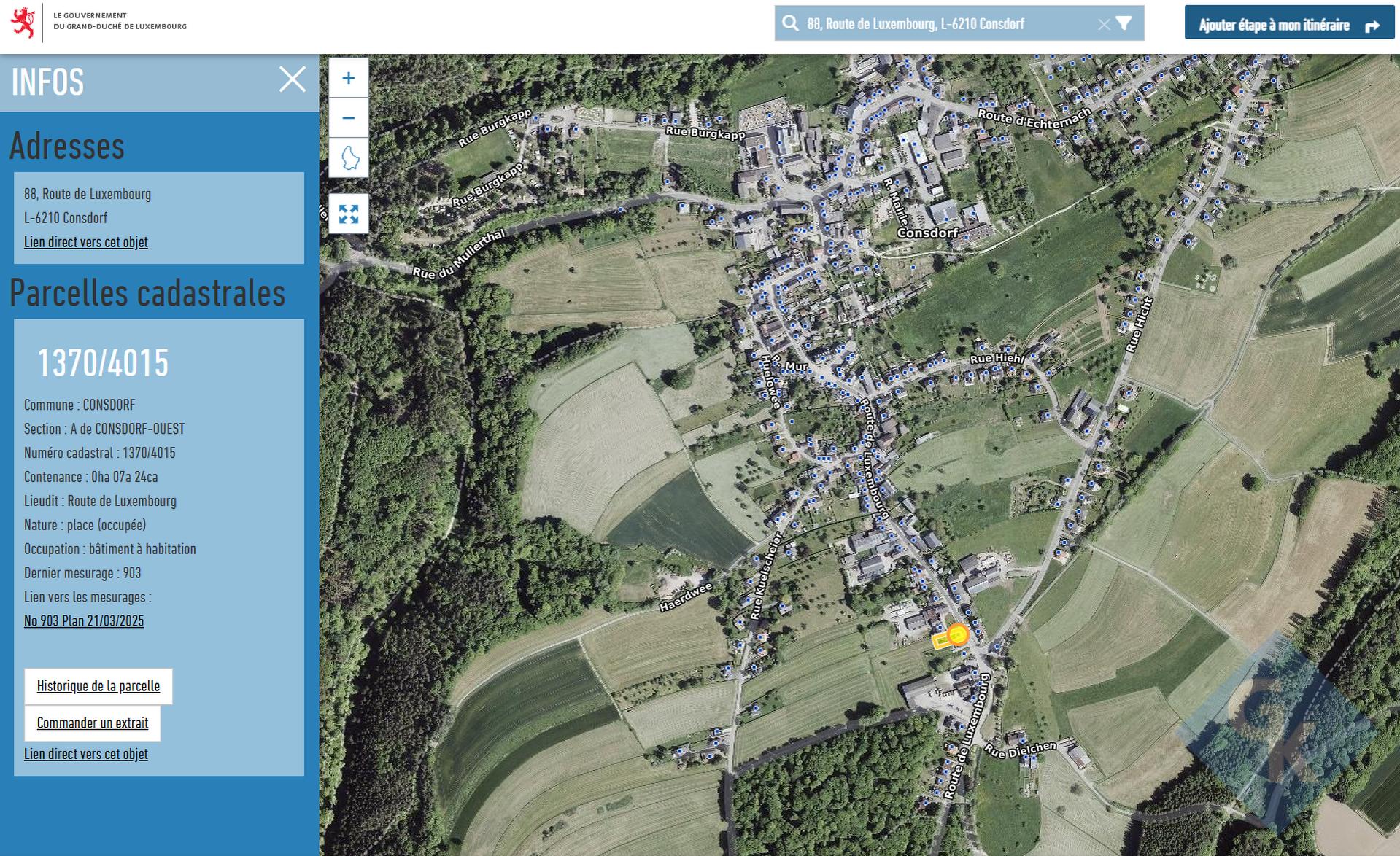Image resolution: width=1400 pixels, height=856 pixels.
Task: Zoom out of the map
Action: (x=349, y=117)
